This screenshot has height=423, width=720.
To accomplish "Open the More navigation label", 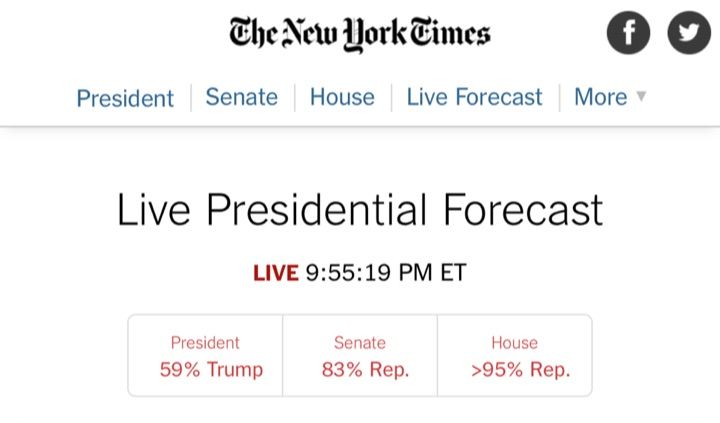I will click(x=600, y=97).
